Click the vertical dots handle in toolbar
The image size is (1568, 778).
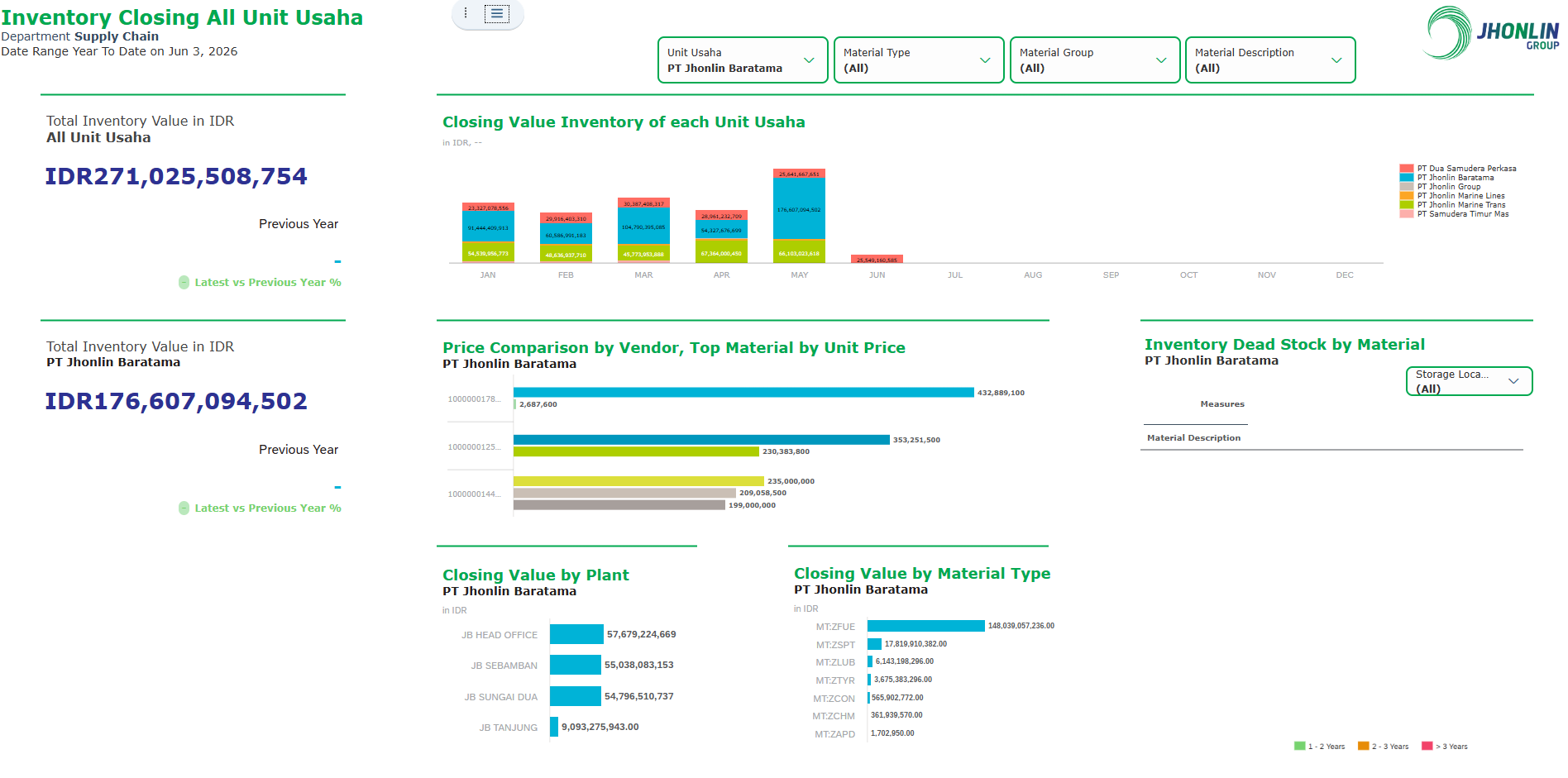(x=466, y=13)
